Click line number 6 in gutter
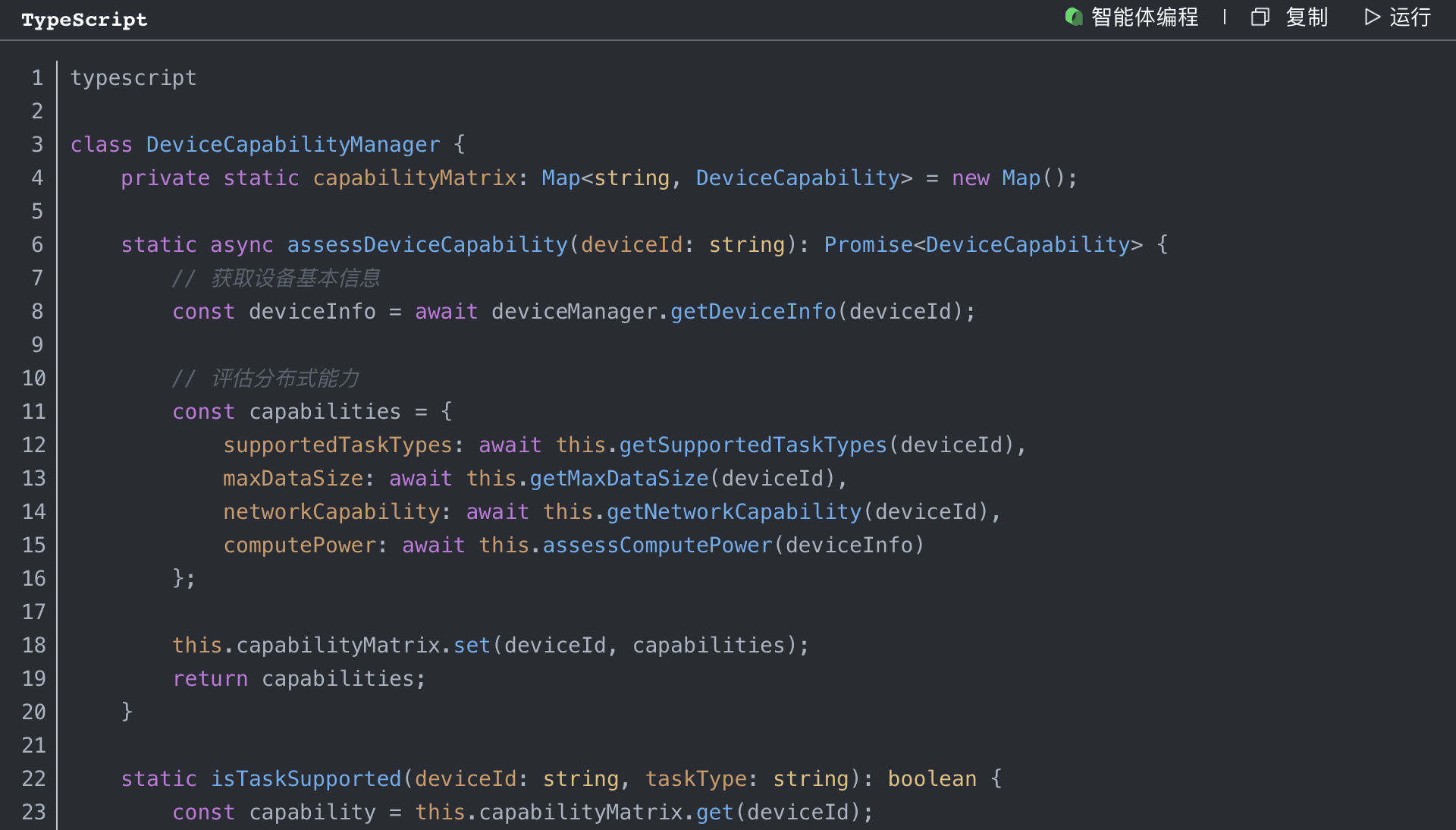The width and height of the screenshot is (1456, 830). [36, 244]
